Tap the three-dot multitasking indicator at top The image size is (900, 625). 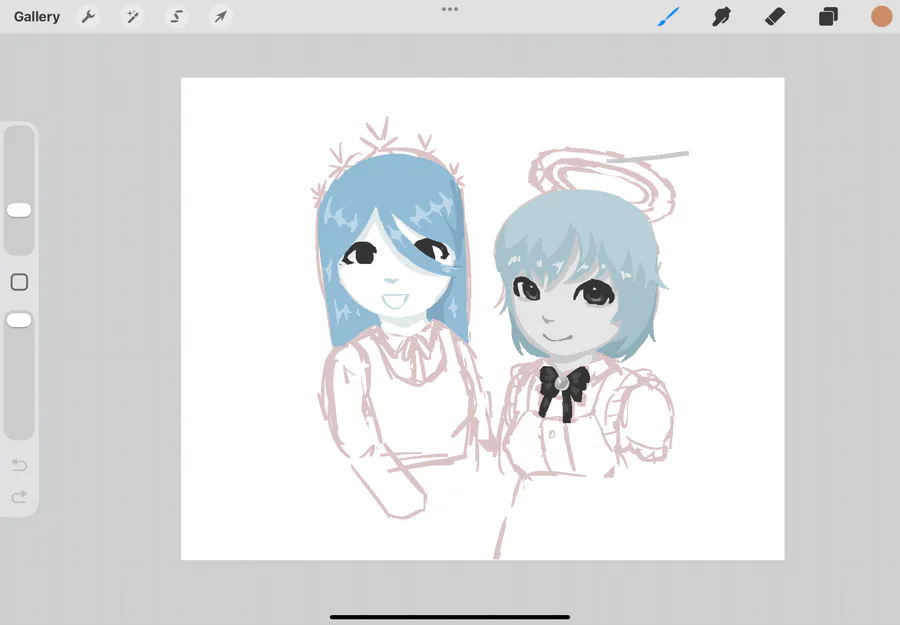[x=450, y=9]
